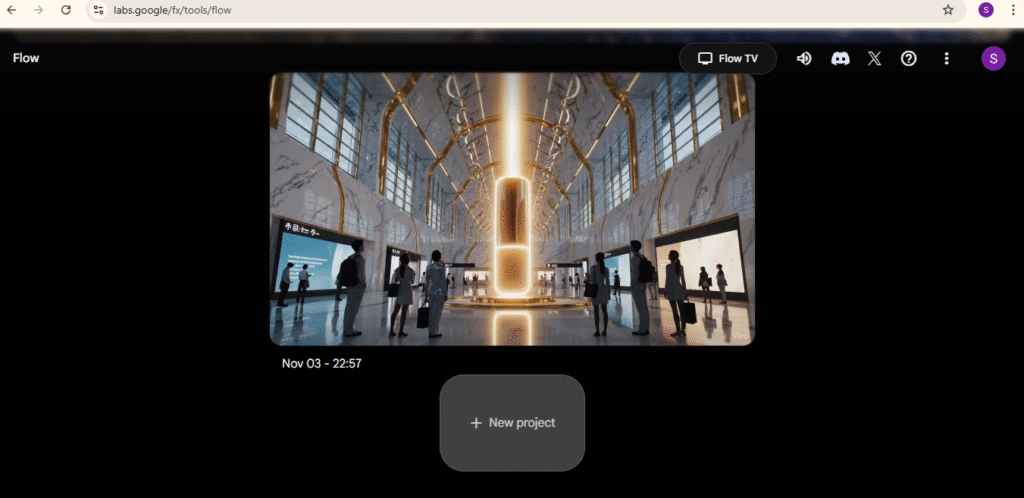Go back to the previous page
The height and width of the screenshot is (498, 1024).
[x=12, y=10]
